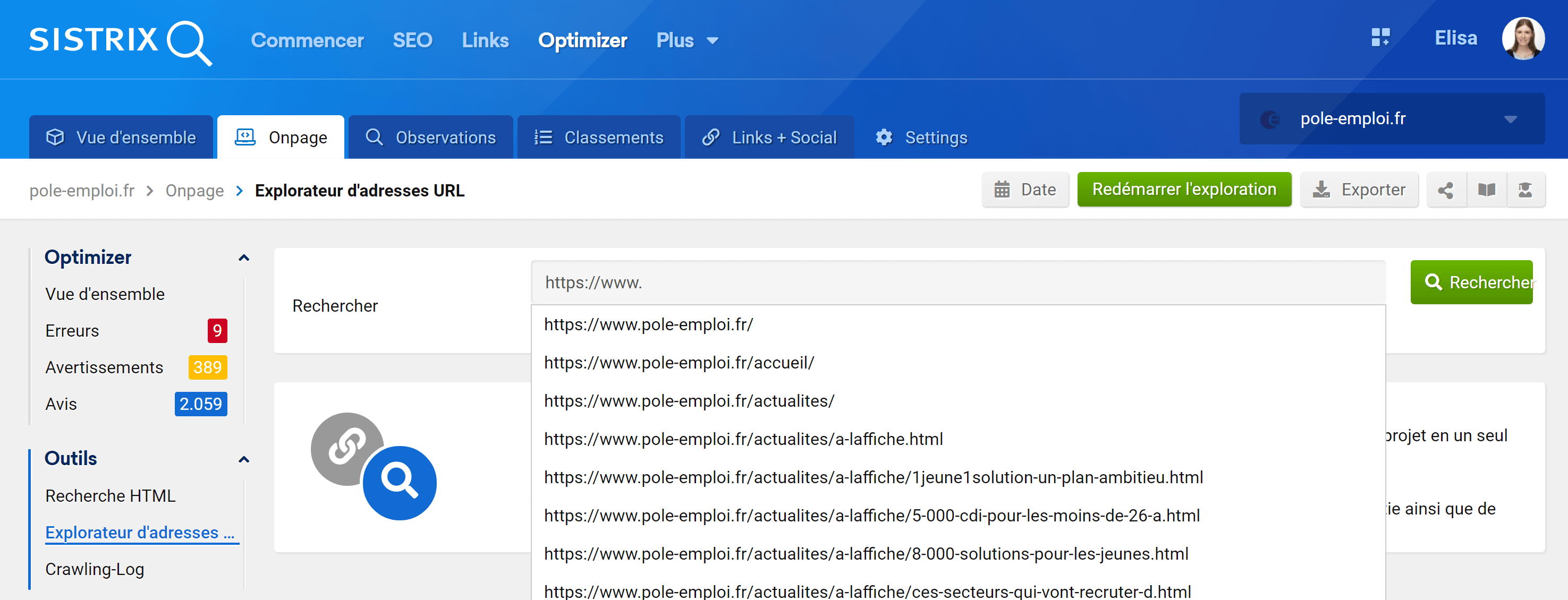Choose the 8-000-solutions-pour-les-jeunes.html suggestion
This screenshot has width=1568, height=600.
click(958, 554)
